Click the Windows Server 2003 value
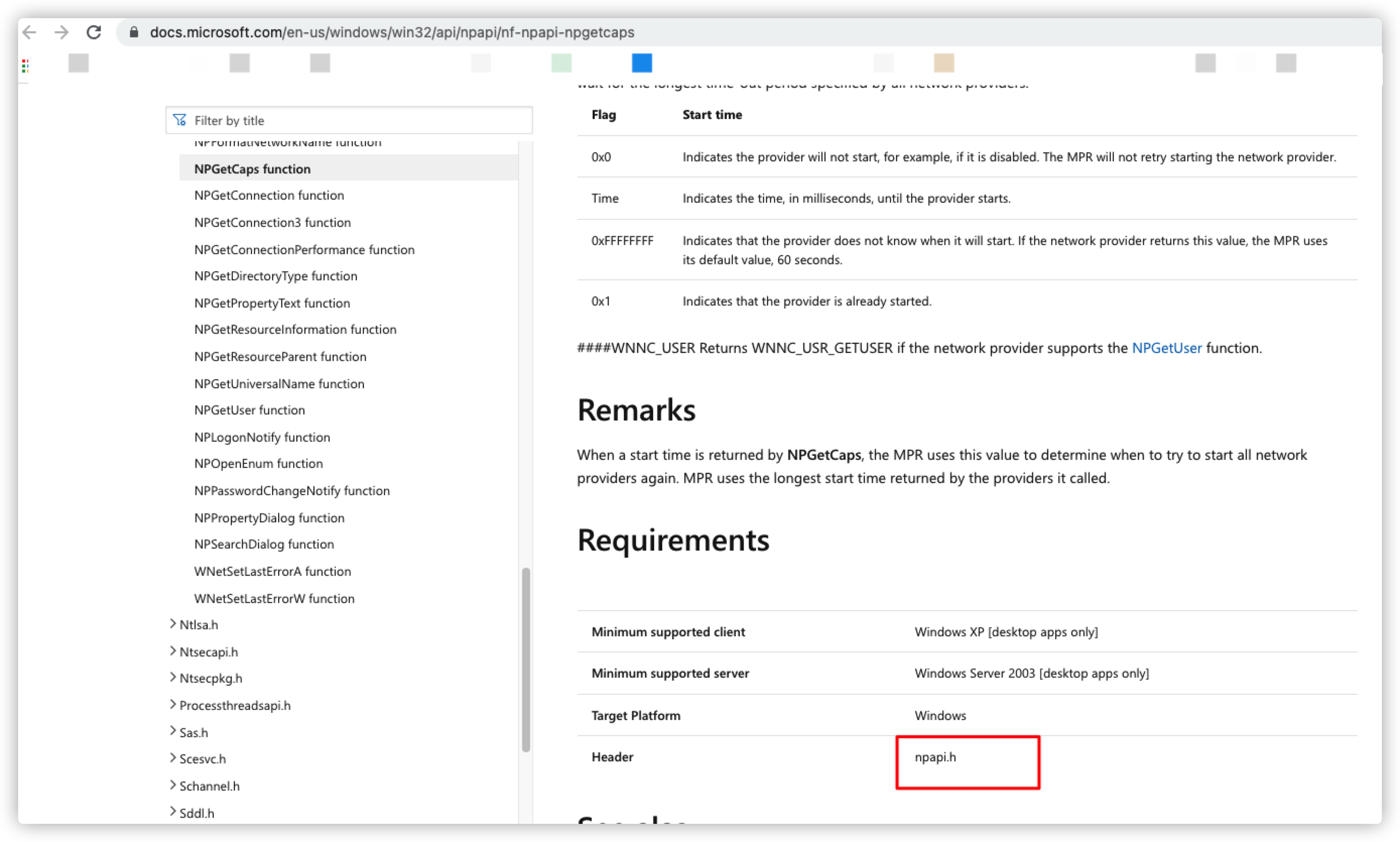Screen dimensions: 1400x842 [x=1032, y=673]
